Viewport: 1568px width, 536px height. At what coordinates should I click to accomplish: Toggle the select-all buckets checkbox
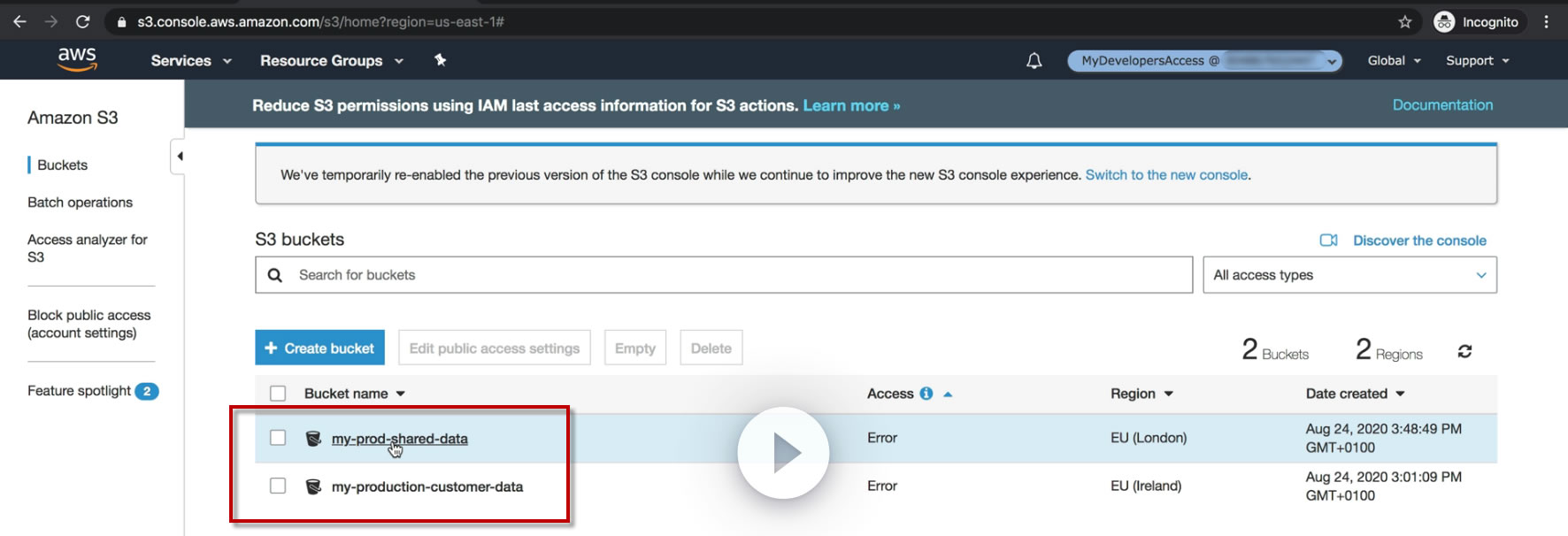[278, 394]
